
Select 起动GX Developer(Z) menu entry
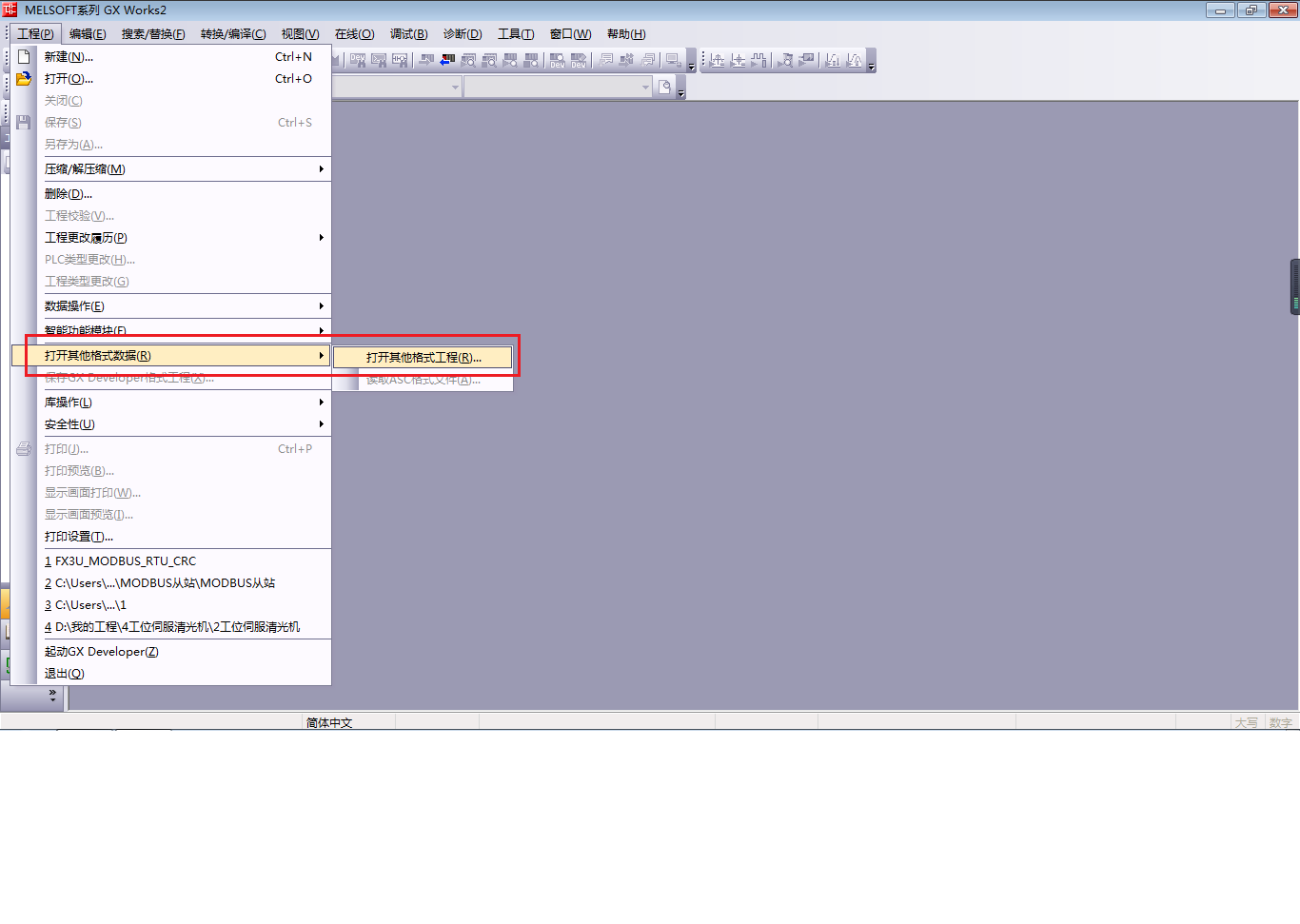coord(102,652)
